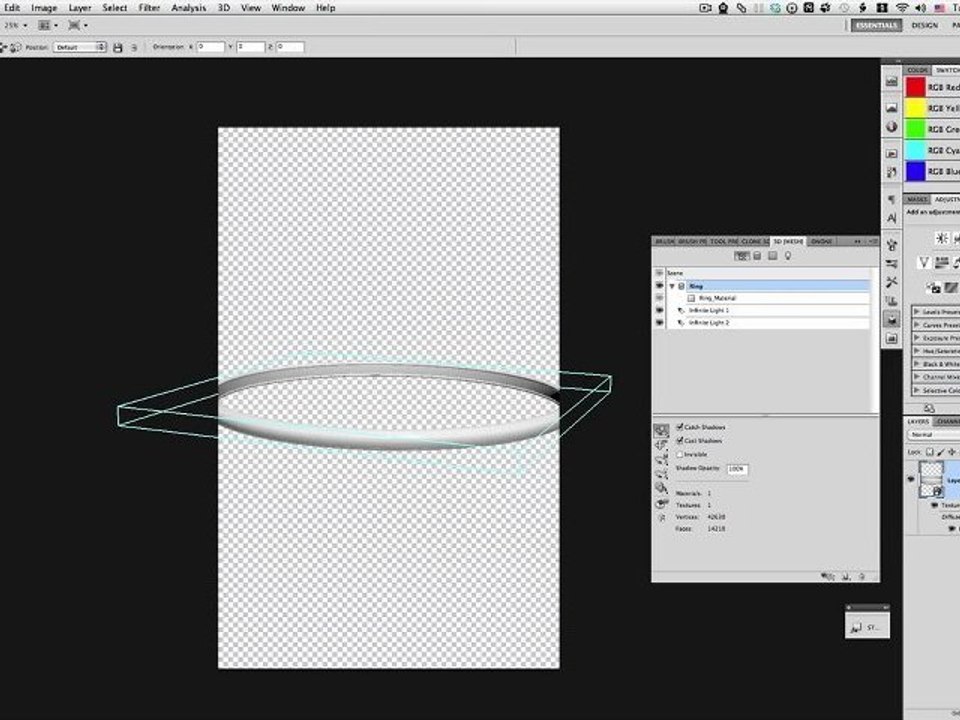The width and height of the screenshot is (960, 720).
Task: Hide Infinite Light 2 via eye icon
Action: [x=659, y=322]
